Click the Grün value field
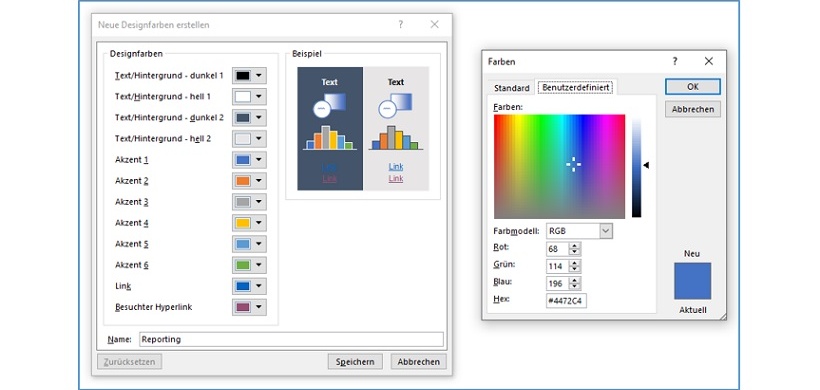 point(557,266)
